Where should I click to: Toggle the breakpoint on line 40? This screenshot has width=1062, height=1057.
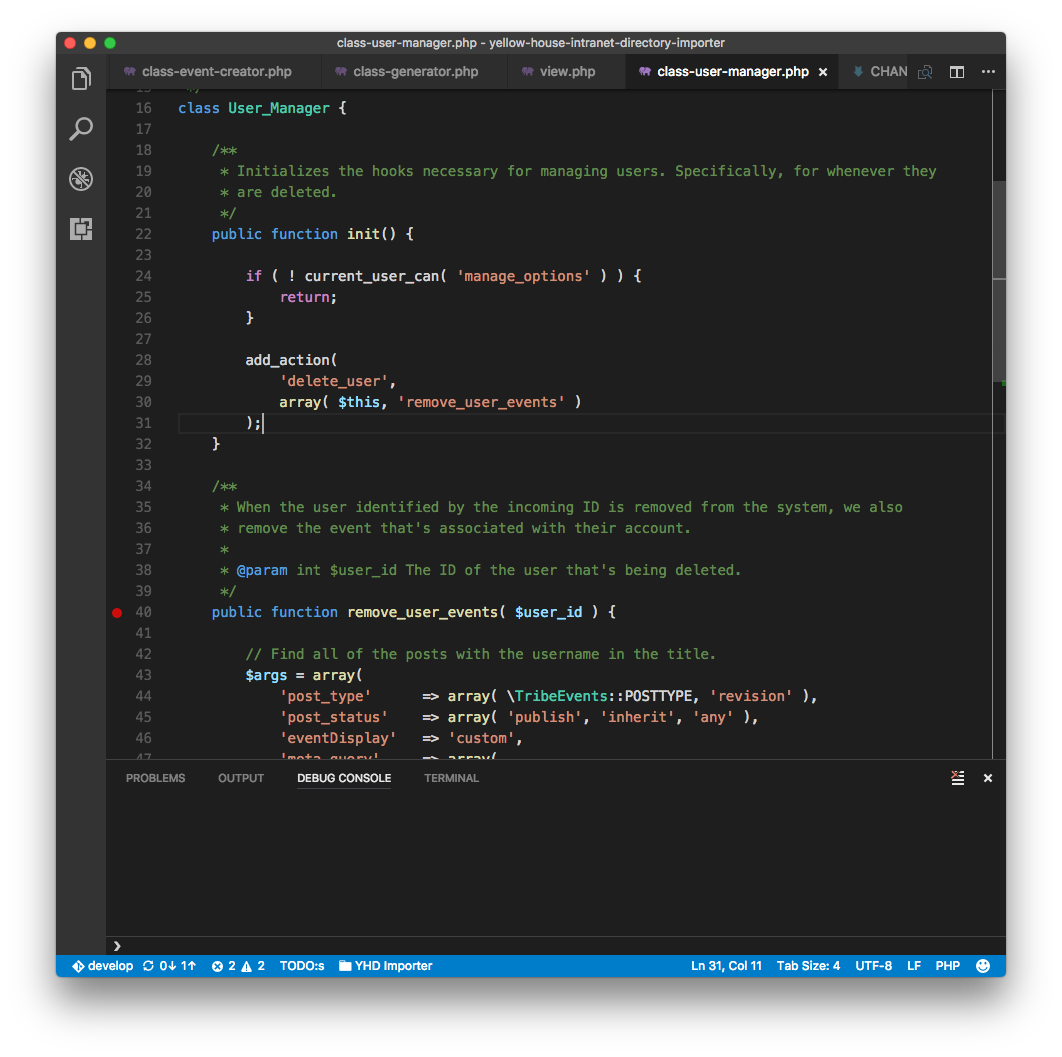[117, 612]
